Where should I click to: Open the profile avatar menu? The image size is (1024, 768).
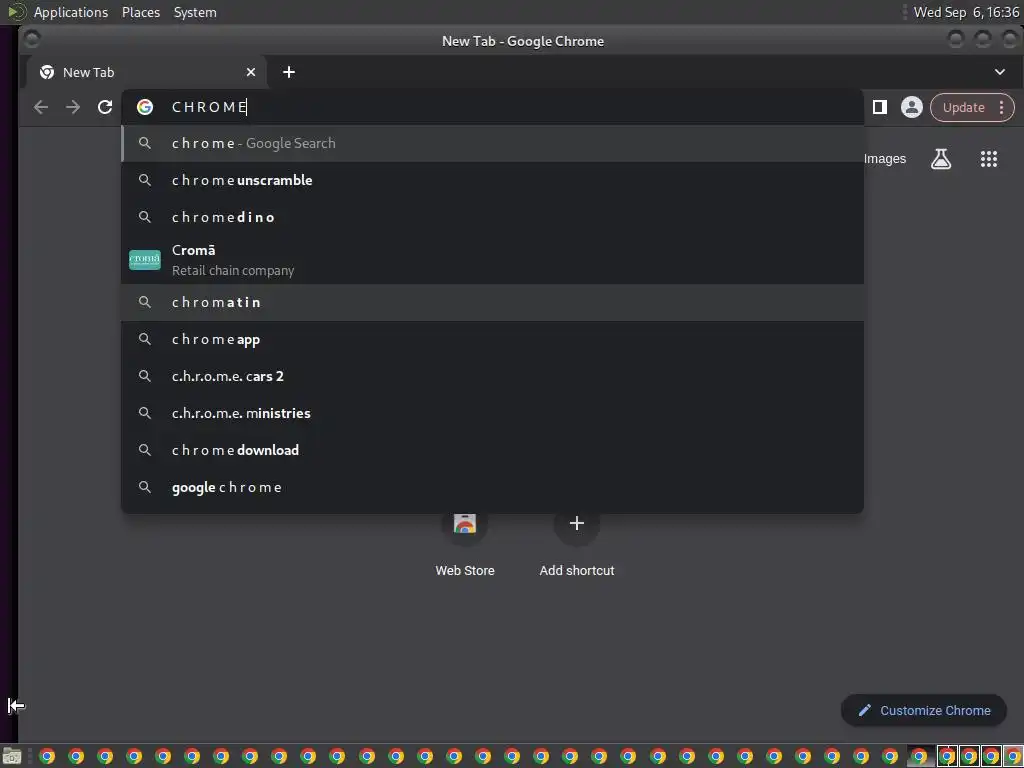911,107
